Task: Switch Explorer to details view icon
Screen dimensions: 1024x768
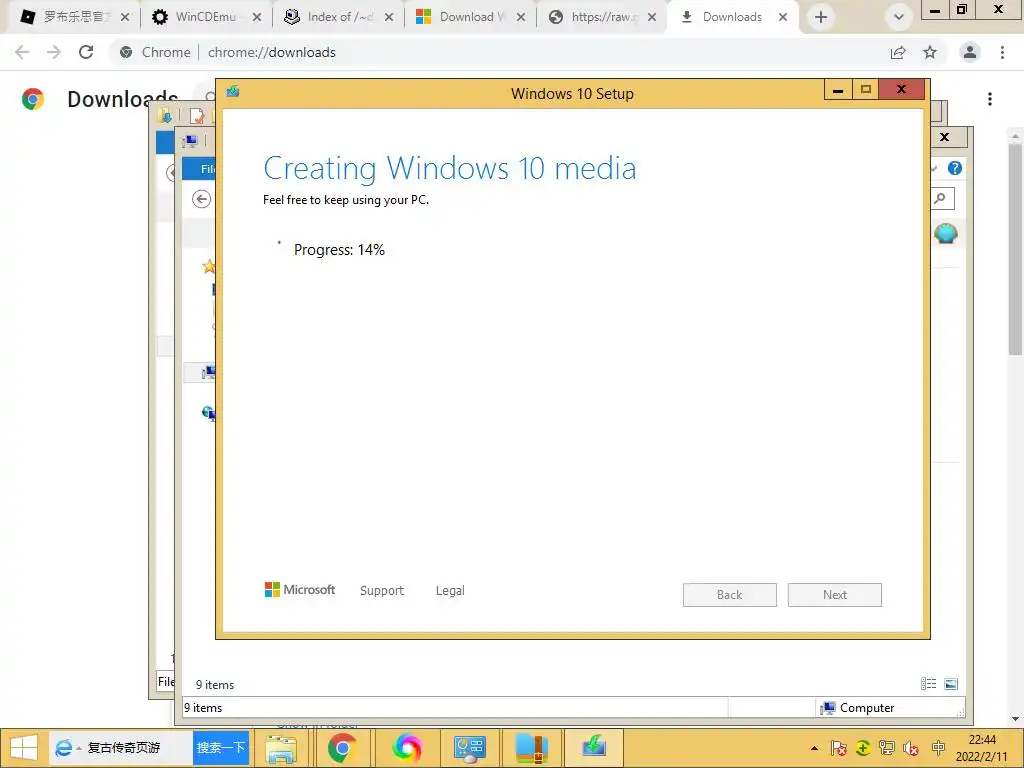Action: [928, 684]
